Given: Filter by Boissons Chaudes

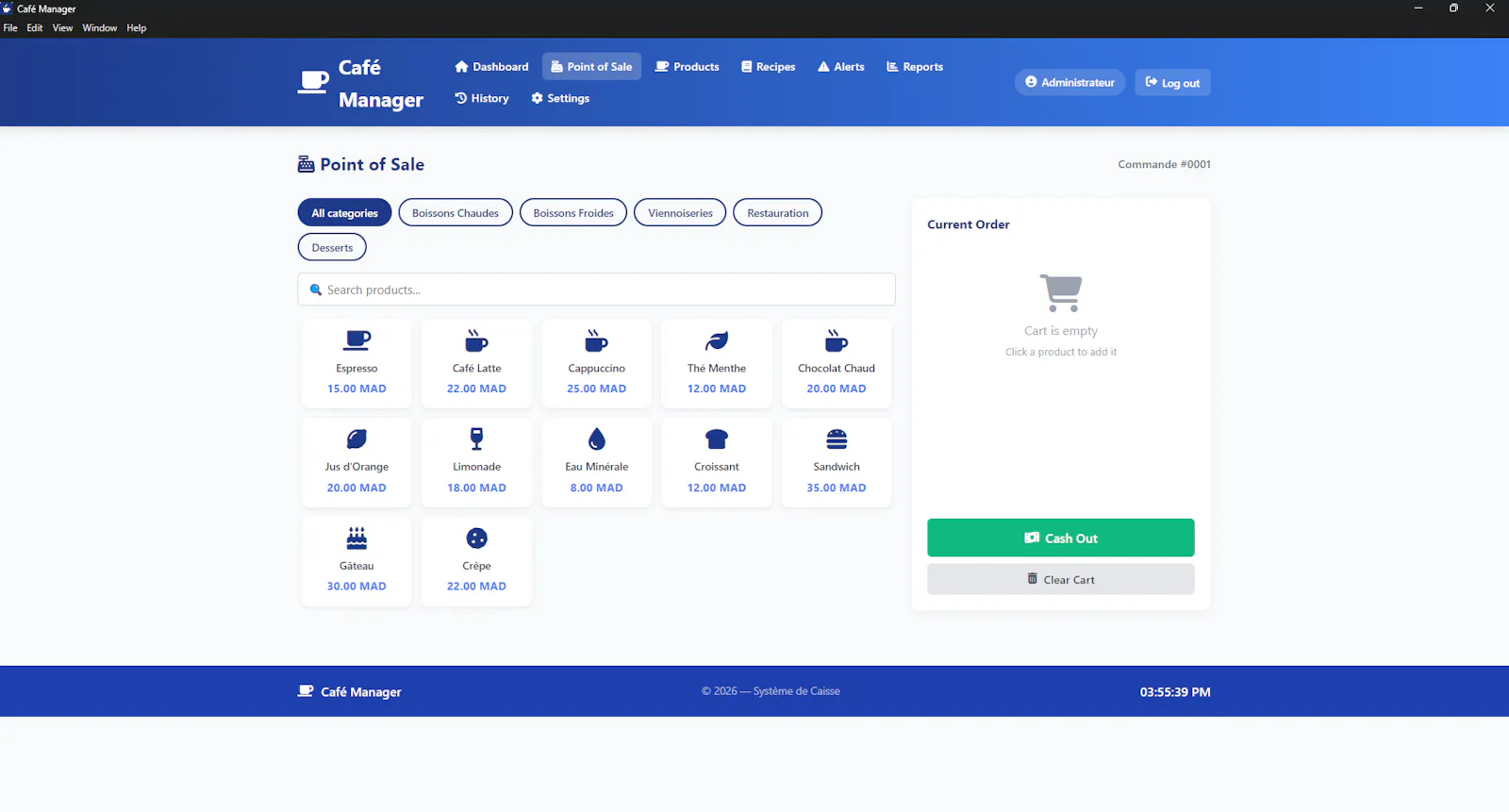Looking at the screenshot, I should point(456,213).
